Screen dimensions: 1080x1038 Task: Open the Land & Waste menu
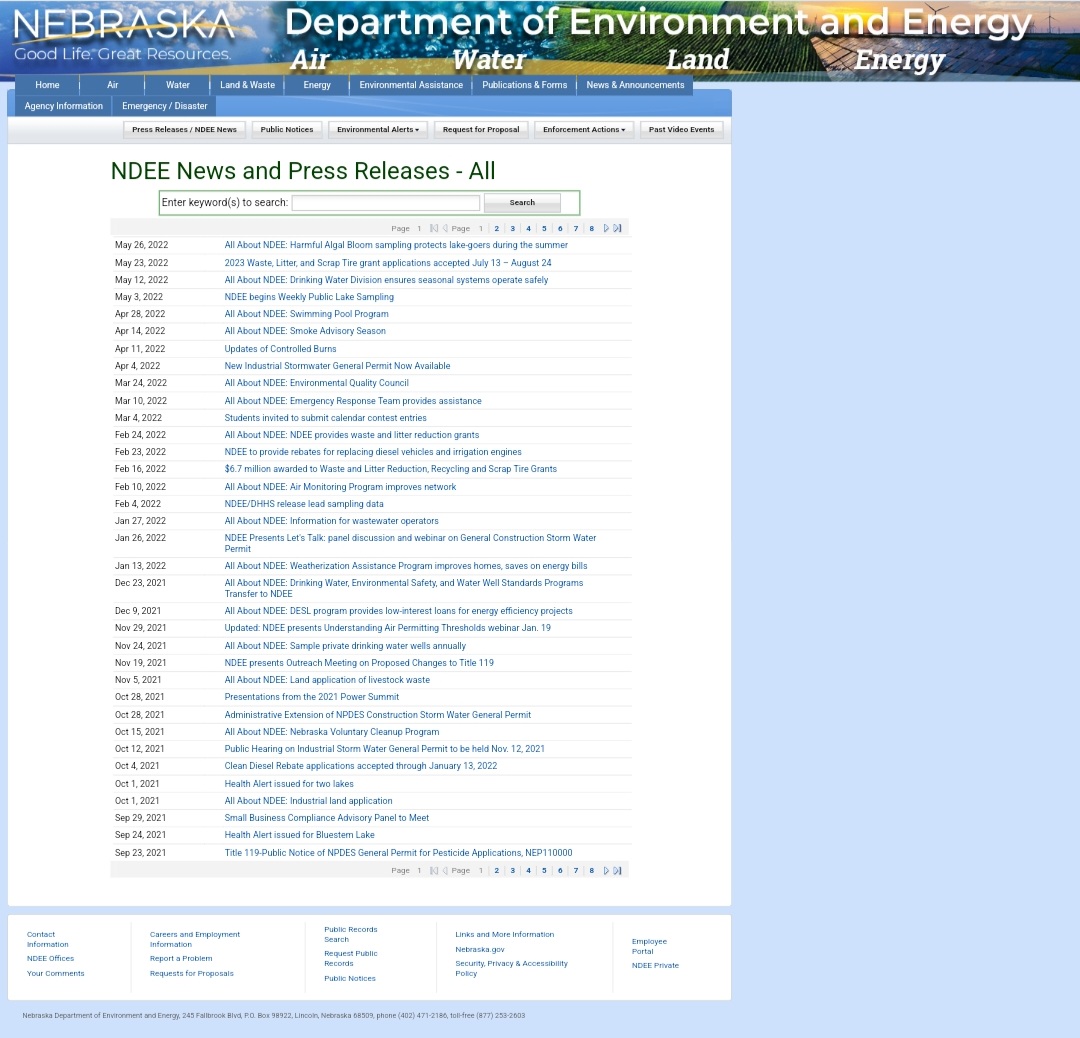(x=247, y=85)
